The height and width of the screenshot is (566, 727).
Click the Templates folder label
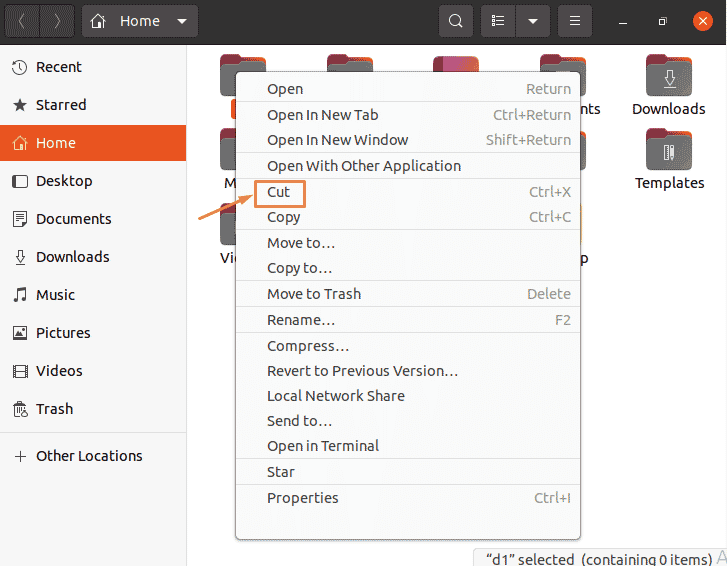[670, 183]
